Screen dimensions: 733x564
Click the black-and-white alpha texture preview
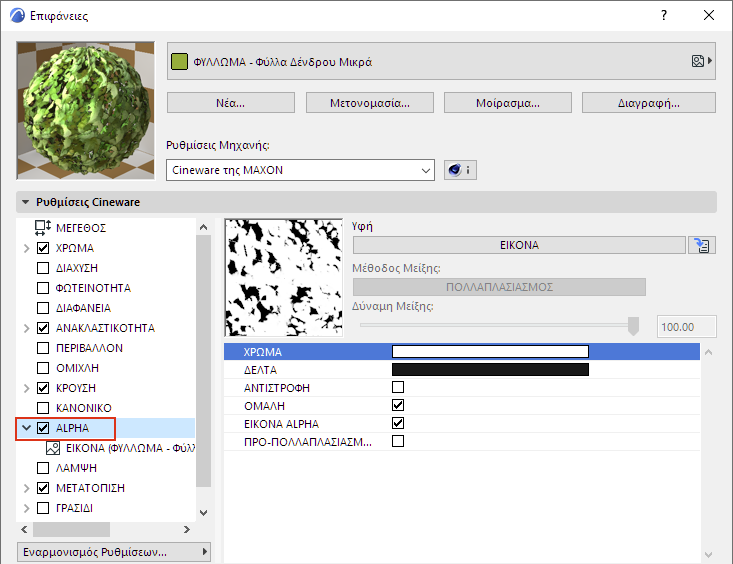[x=284, y=277]
